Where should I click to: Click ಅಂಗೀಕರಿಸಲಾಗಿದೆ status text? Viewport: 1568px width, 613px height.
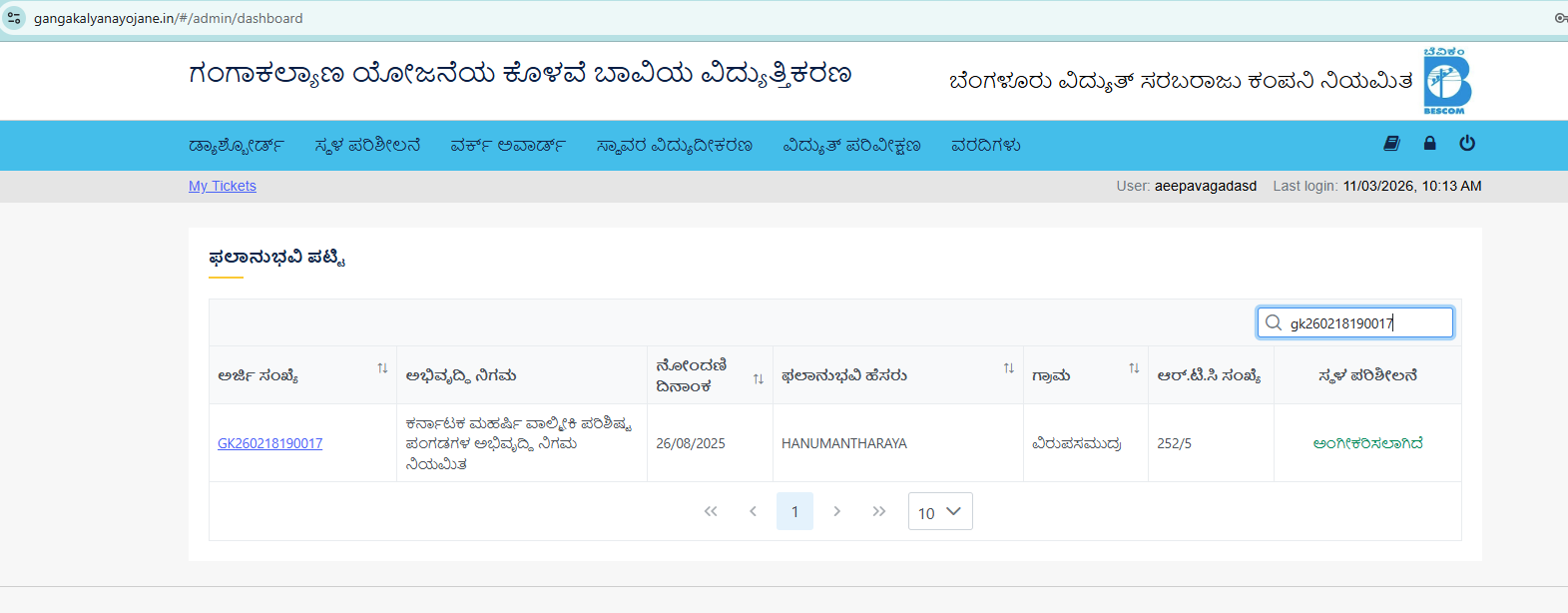point(1367,443)
